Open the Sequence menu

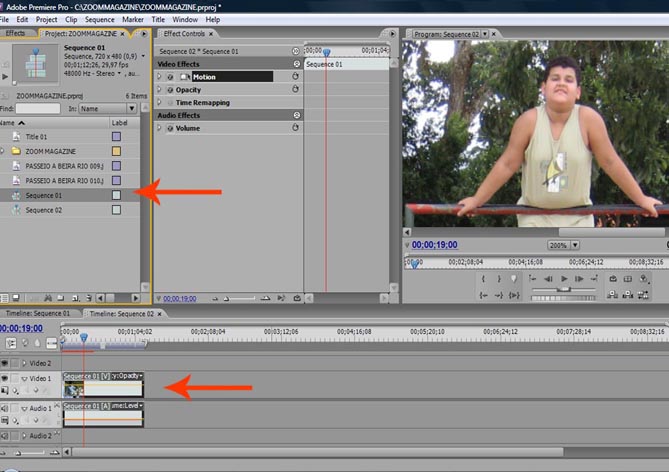click(x=99, y=19)
